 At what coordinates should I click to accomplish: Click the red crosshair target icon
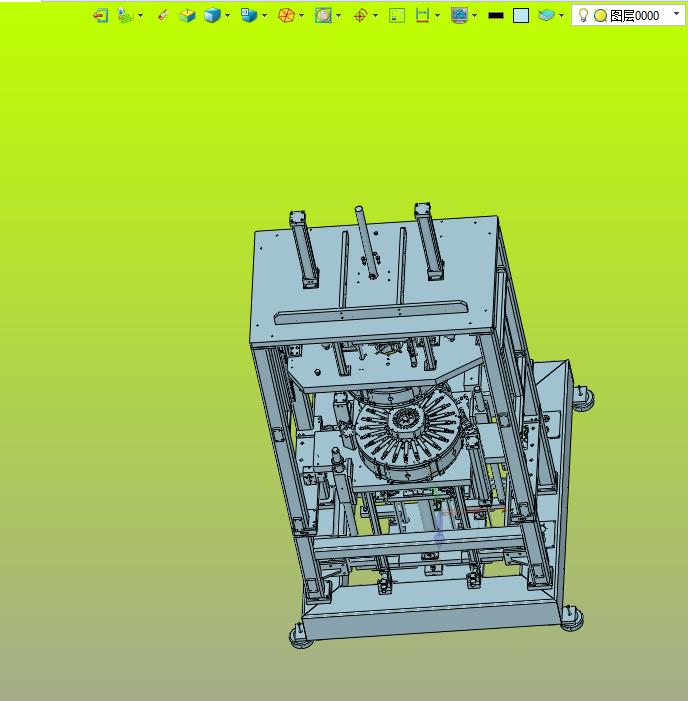click(x=360, y=16)
